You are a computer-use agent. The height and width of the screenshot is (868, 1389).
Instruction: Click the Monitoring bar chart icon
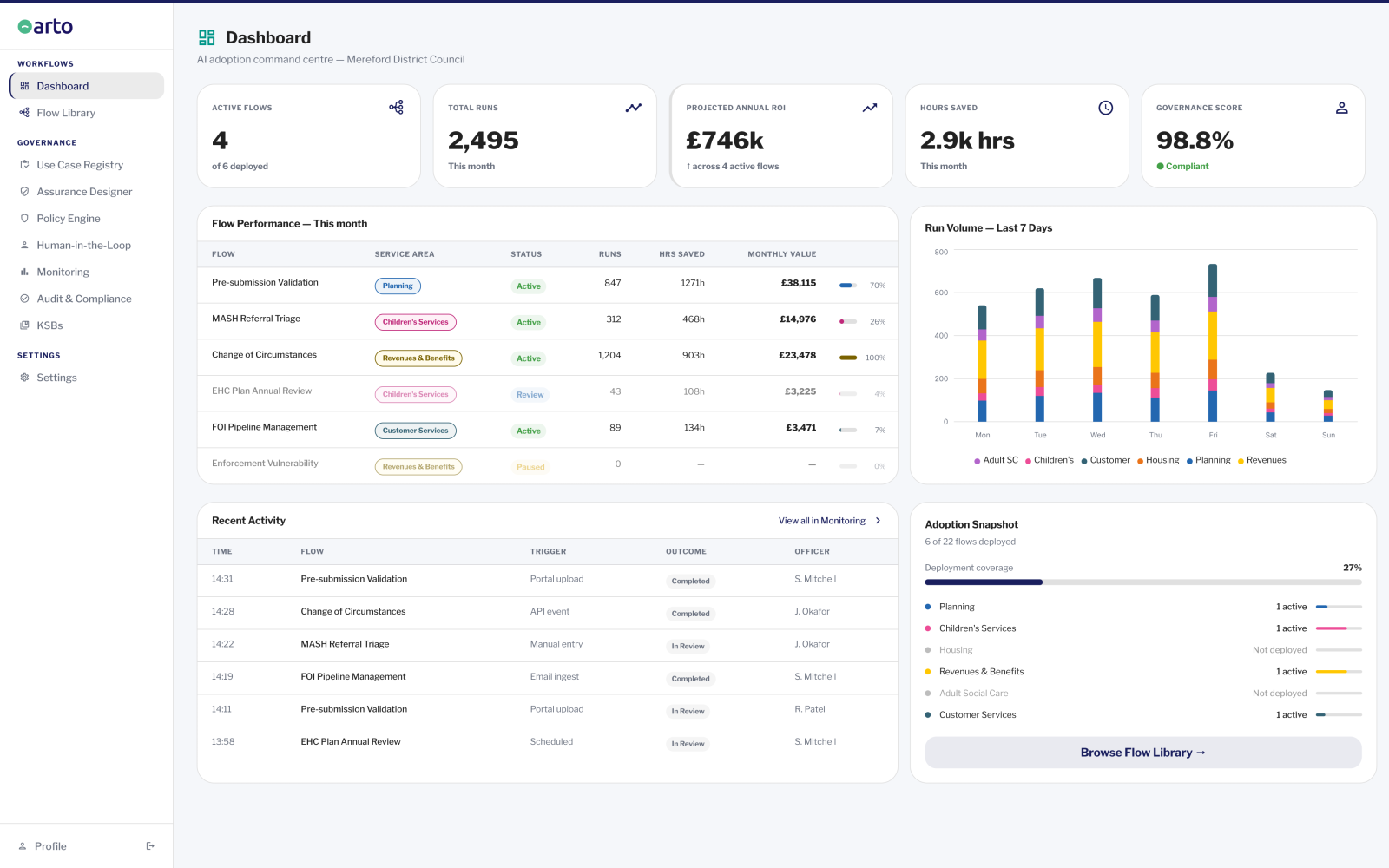[24, 272]
